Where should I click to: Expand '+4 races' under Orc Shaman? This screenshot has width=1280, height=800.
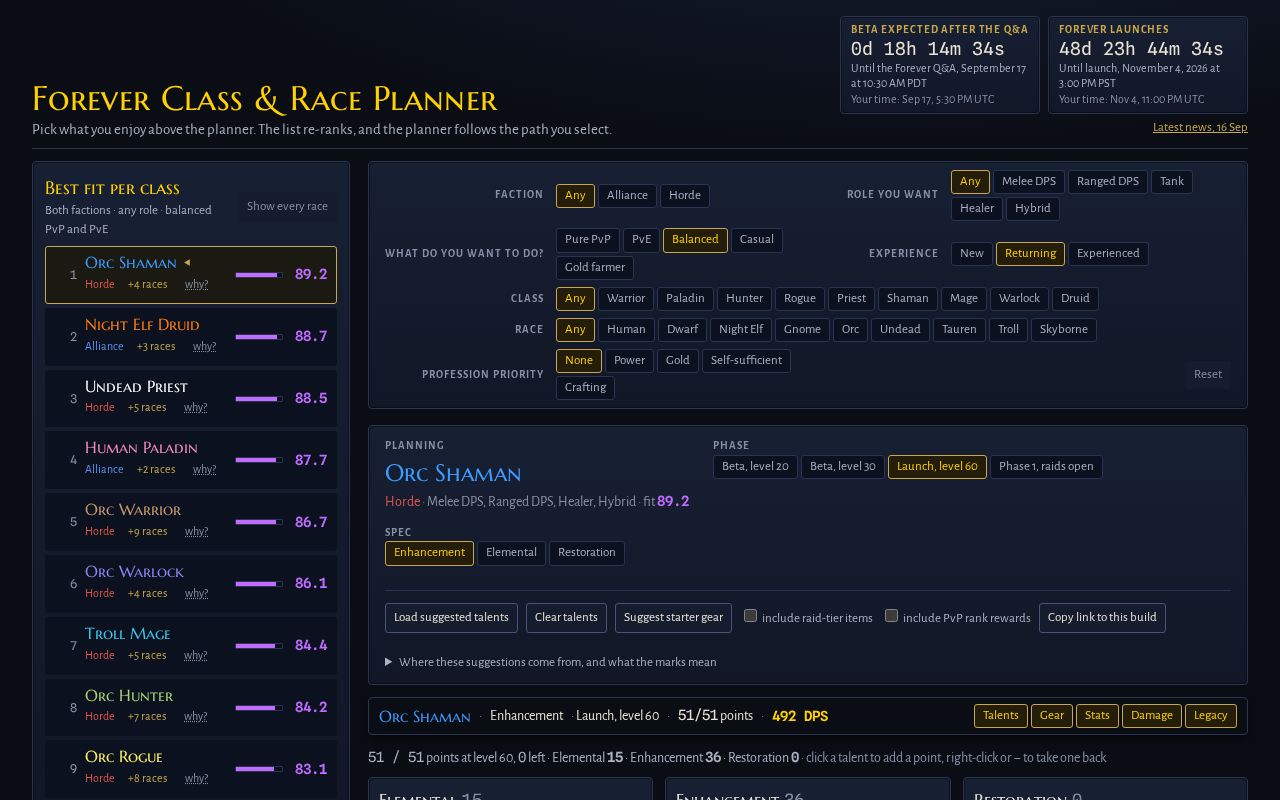[147, 285]
